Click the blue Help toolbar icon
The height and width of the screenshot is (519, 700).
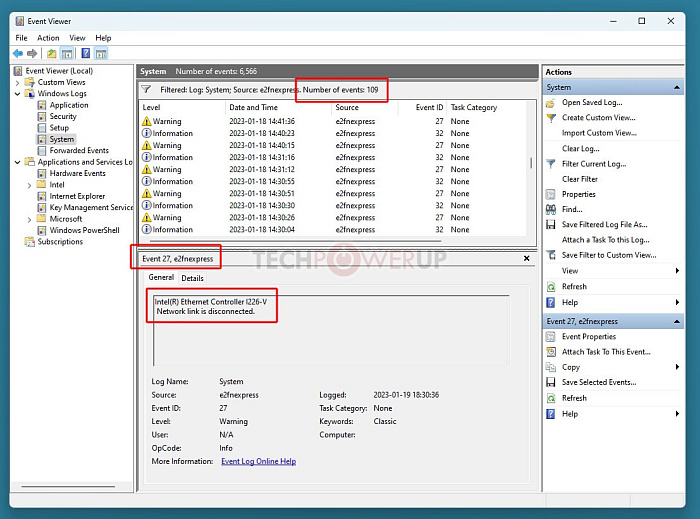pos(86,54)
